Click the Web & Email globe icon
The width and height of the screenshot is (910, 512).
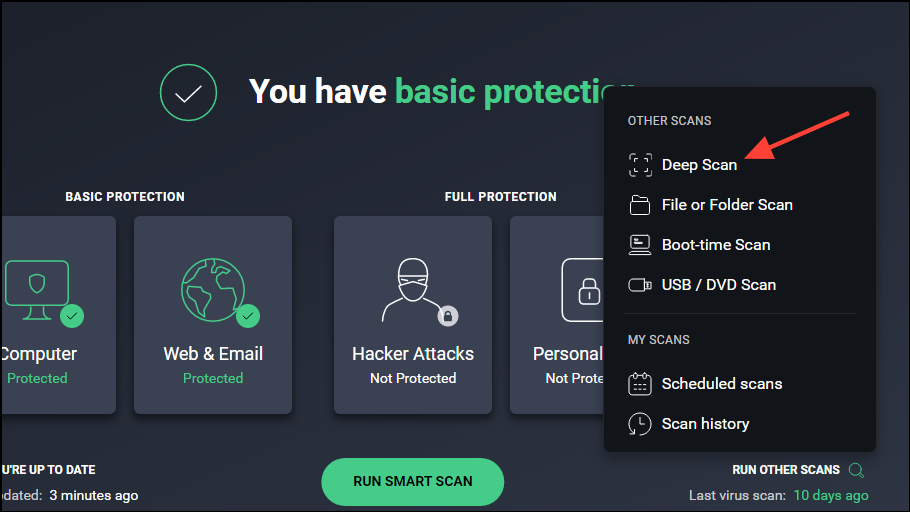tap(213, 290)
